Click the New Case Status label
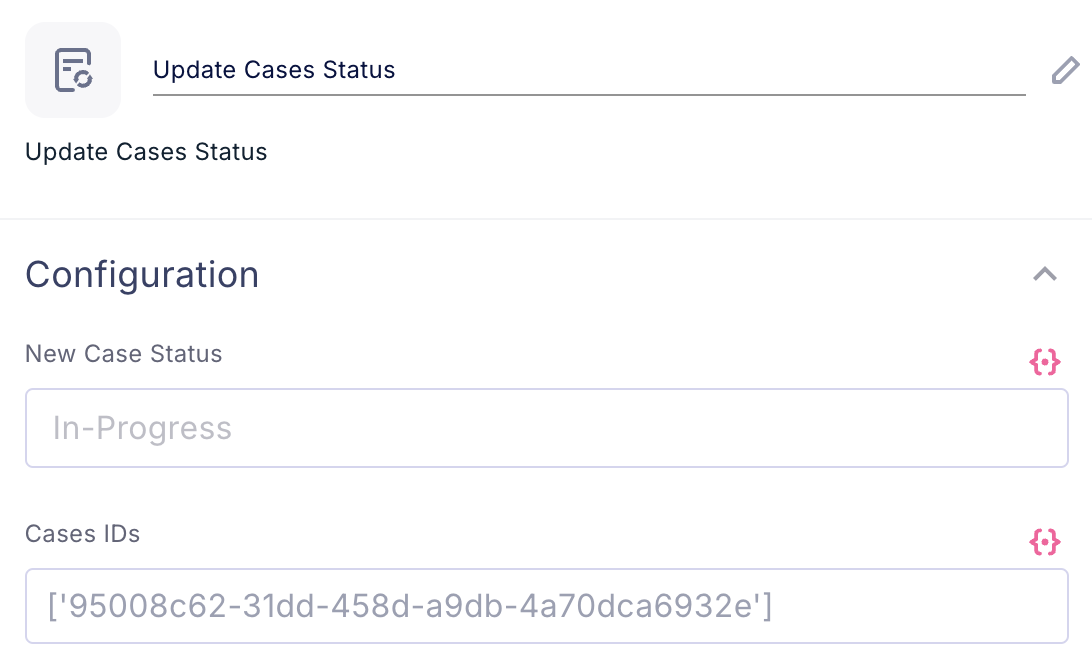The height and width of the screenshot is (672, 1092). (123, 353)
